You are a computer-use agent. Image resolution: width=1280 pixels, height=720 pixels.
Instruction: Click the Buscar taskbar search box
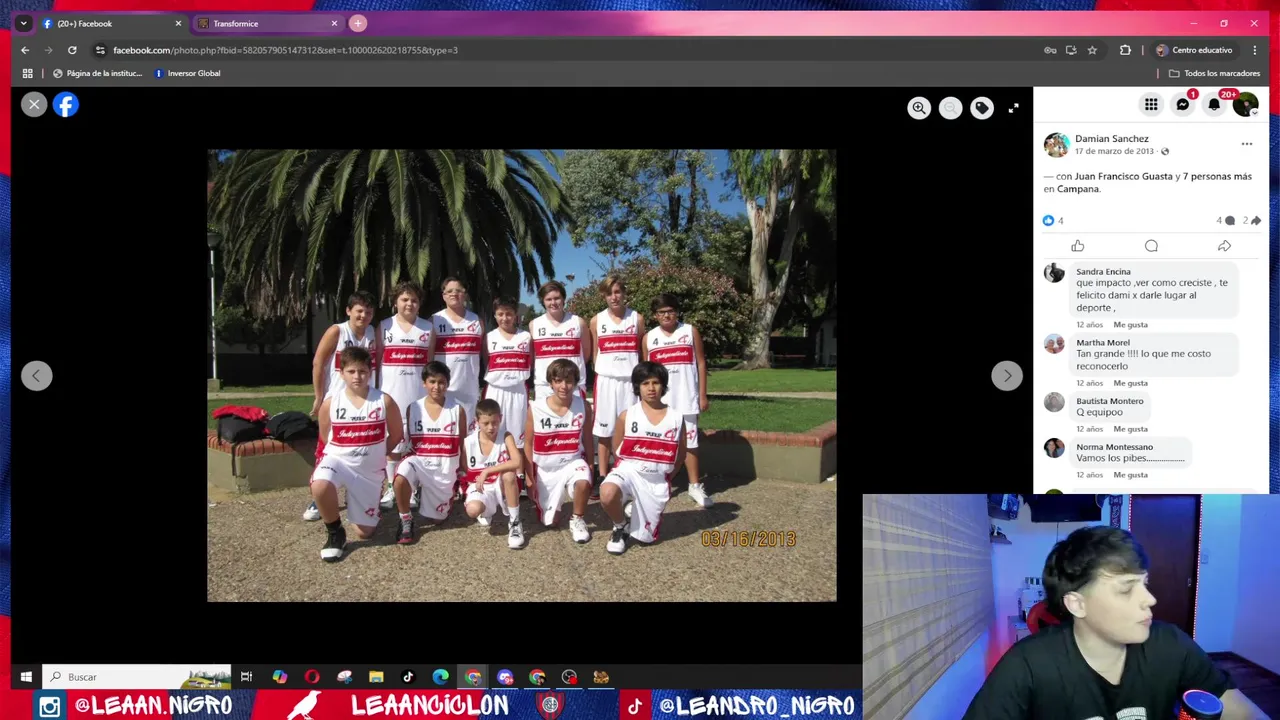point(137,677)
